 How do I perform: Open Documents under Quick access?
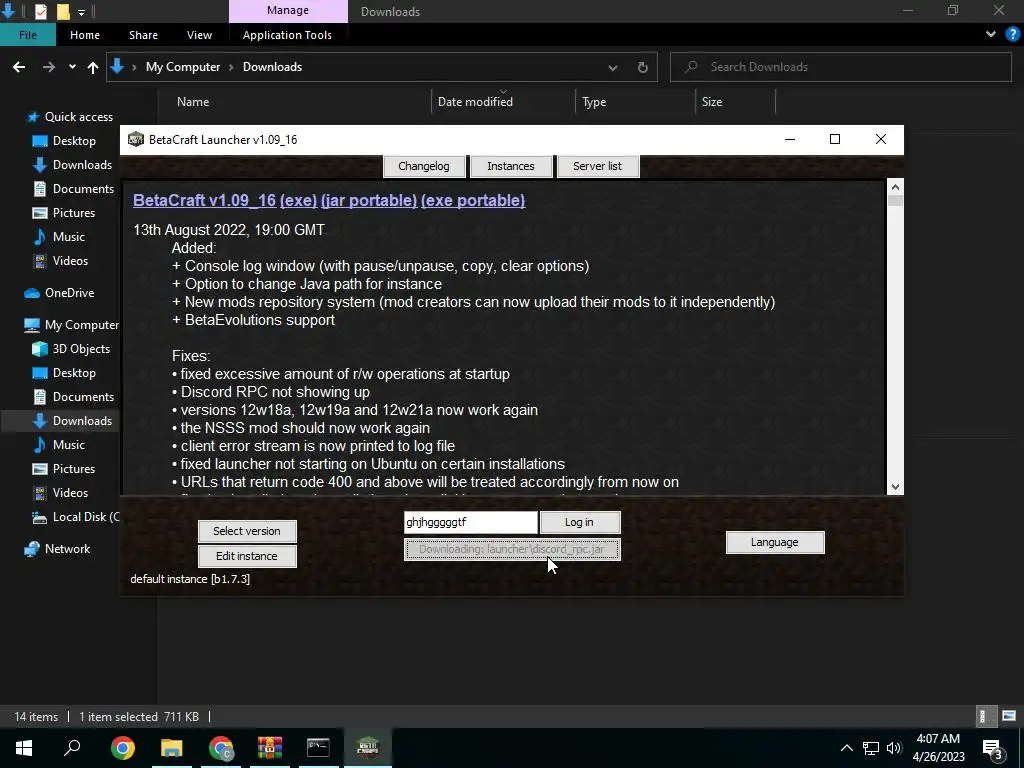tap(83, 189)
